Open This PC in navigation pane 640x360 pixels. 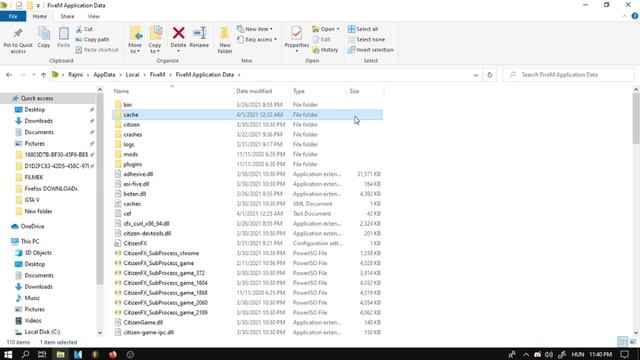click(x=30, y=242)
